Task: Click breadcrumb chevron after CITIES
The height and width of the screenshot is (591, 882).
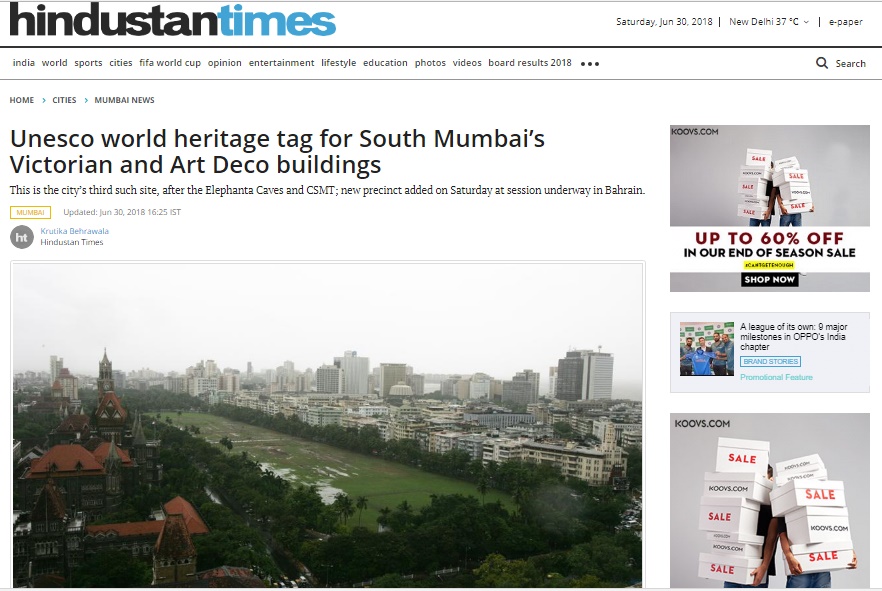Action: [x=86, y=100]
